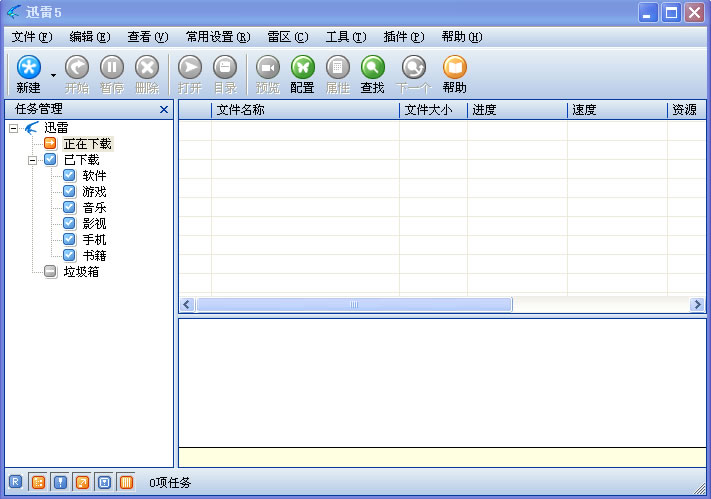Click the 目录 directory toolbar icon
The image size is (711, 499).
coord(225,68)
